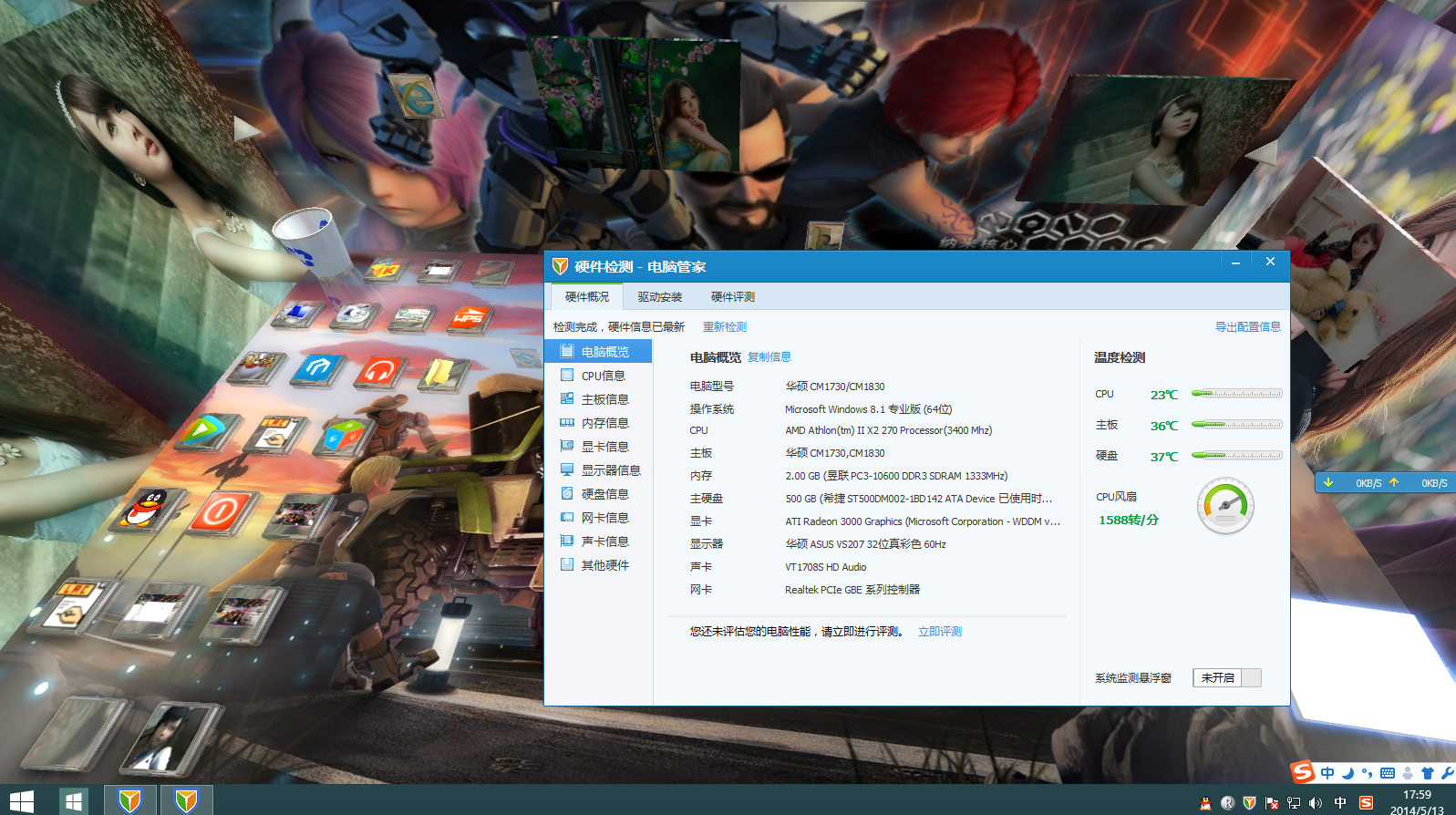
Task: Switch to 硬件评测 tab
Action: point(733,297)
